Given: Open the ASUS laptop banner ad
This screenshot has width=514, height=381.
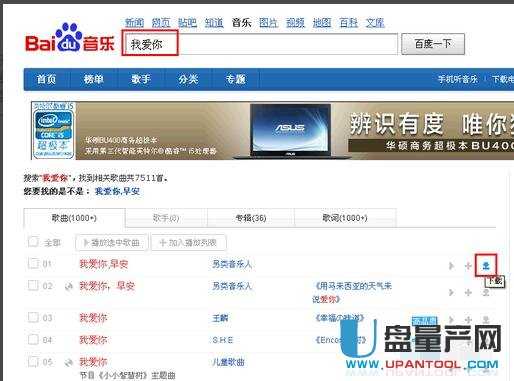Looking at the screenshot, I should (x=272, y=131).
